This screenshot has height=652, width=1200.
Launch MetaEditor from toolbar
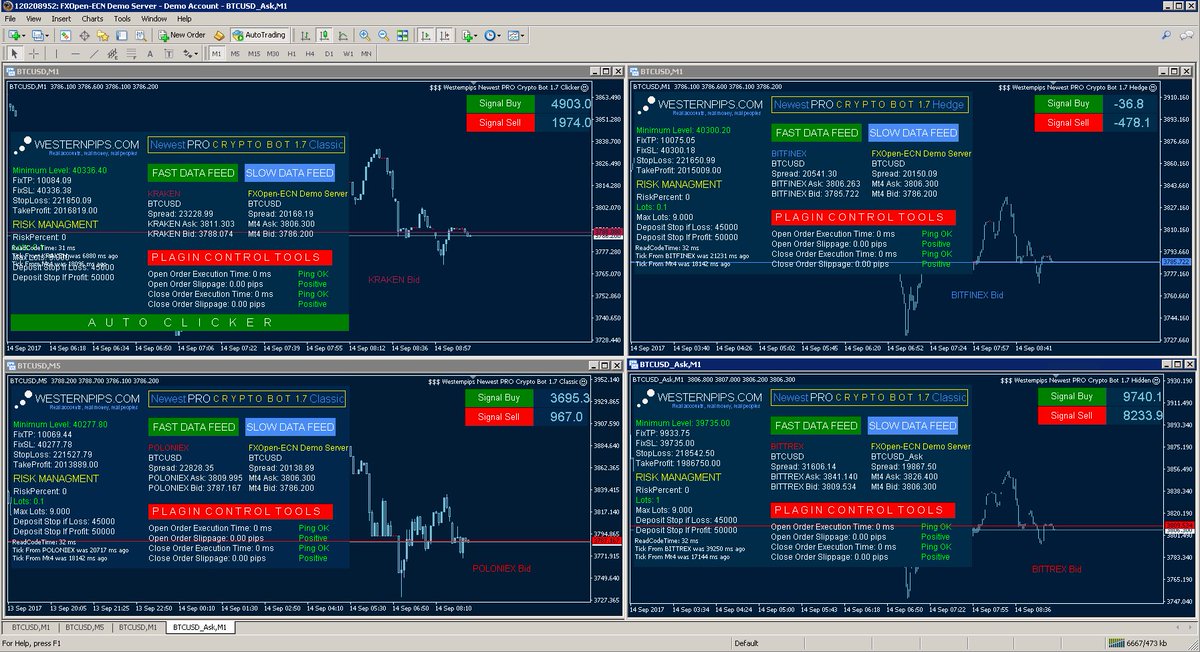click(219, 35)
